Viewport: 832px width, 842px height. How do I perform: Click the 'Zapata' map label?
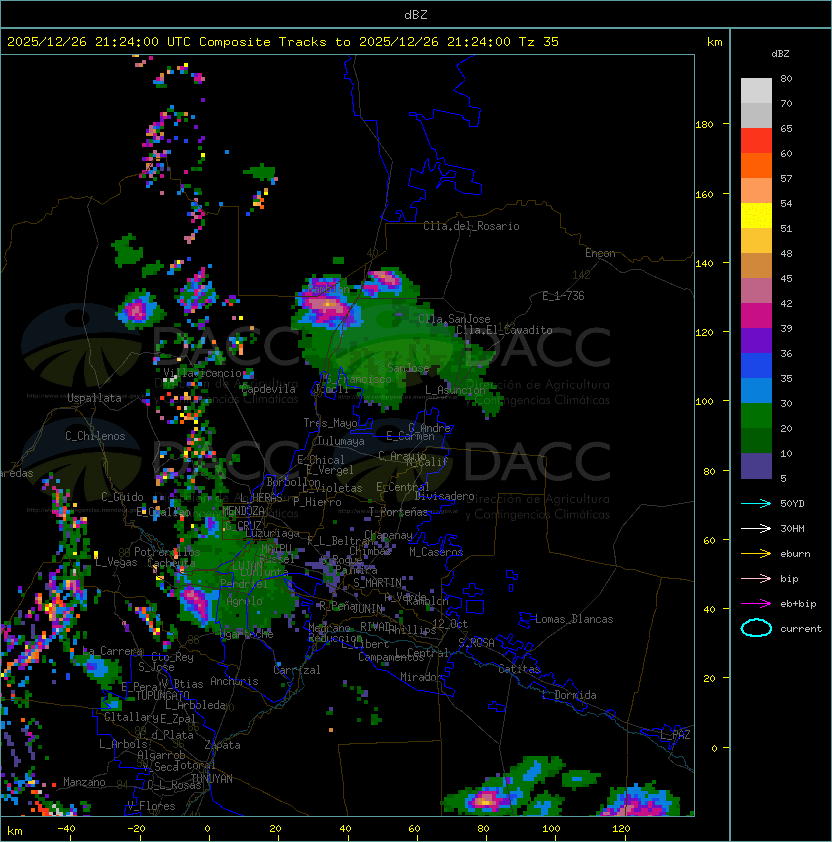222,745
